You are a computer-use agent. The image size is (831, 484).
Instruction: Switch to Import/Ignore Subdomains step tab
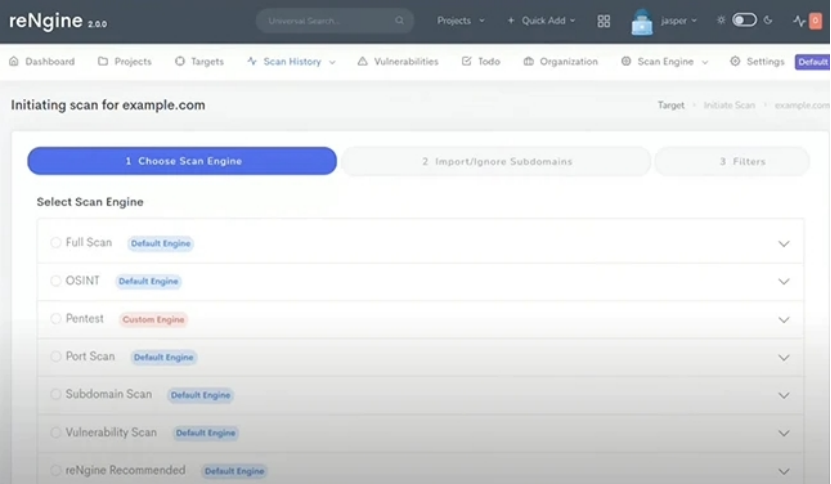pyautogui.click(x=496, y=161)
